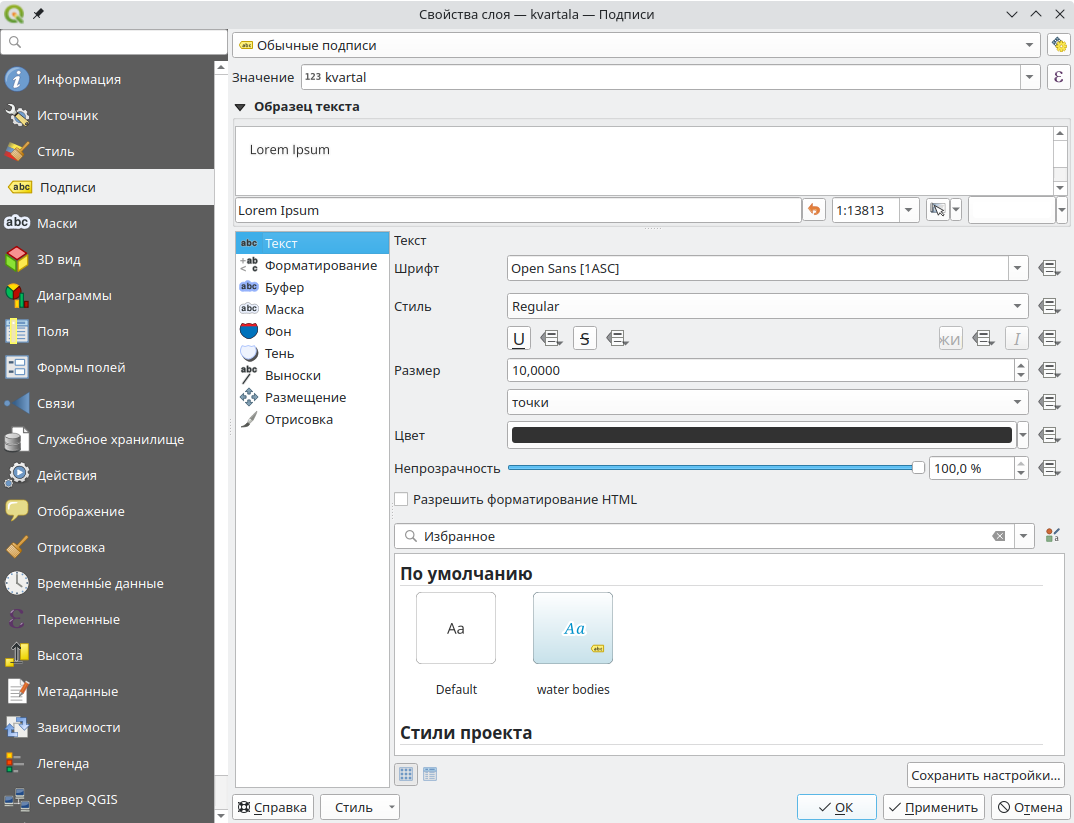This screenshot has height=823, width=1074.
Task: Open data-defined override for Шрифт
Action: [x=1049, y=268]
